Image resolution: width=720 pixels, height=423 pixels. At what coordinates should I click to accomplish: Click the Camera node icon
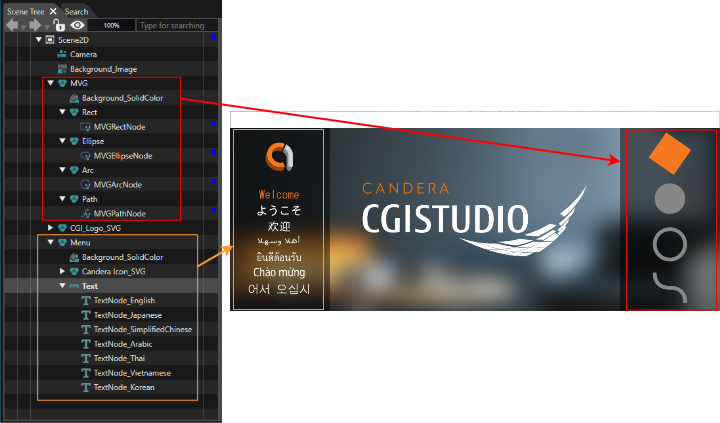coord(62,54)
